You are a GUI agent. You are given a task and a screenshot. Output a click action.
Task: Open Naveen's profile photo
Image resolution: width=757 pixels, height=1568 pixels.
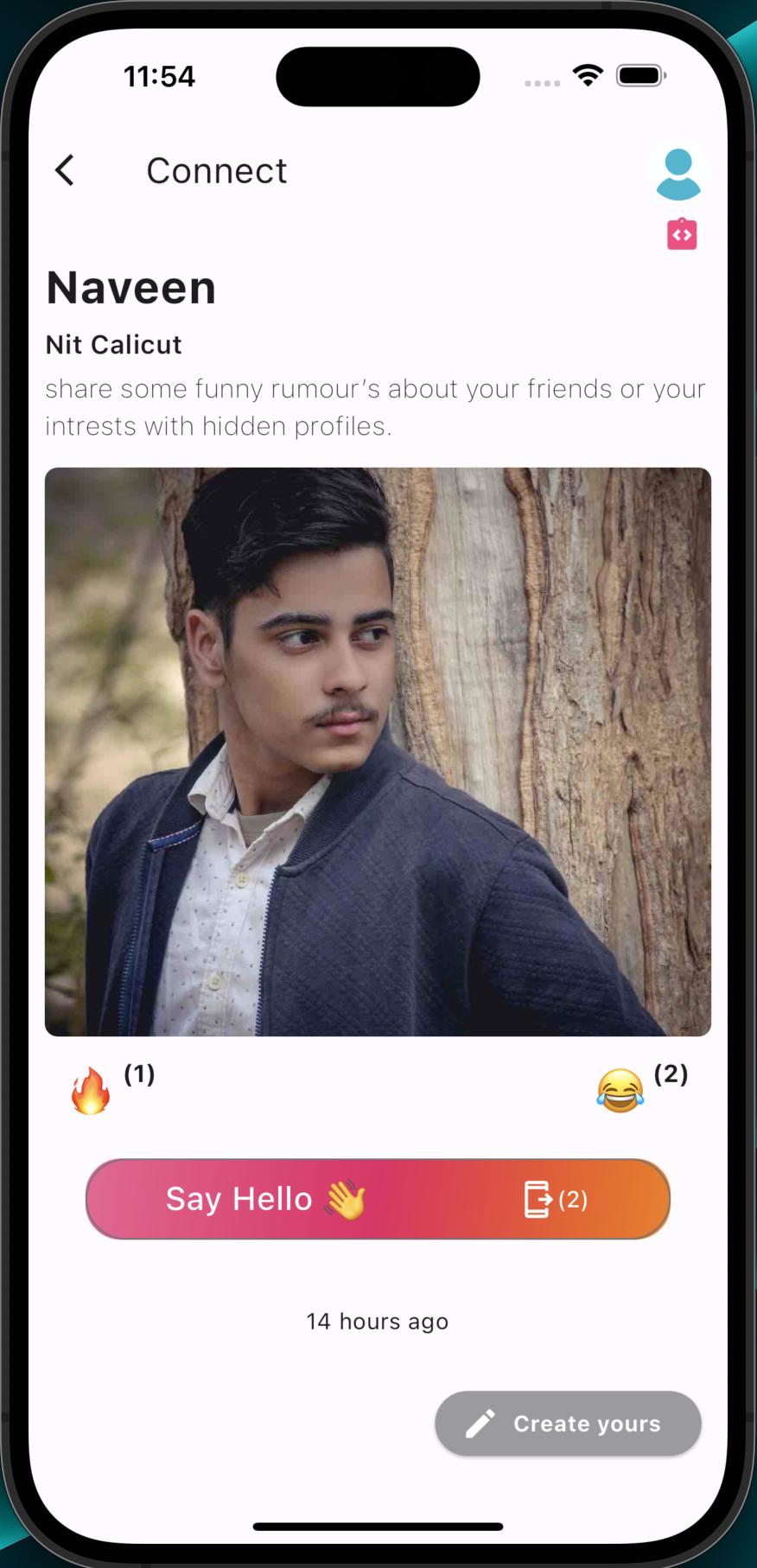378,751
